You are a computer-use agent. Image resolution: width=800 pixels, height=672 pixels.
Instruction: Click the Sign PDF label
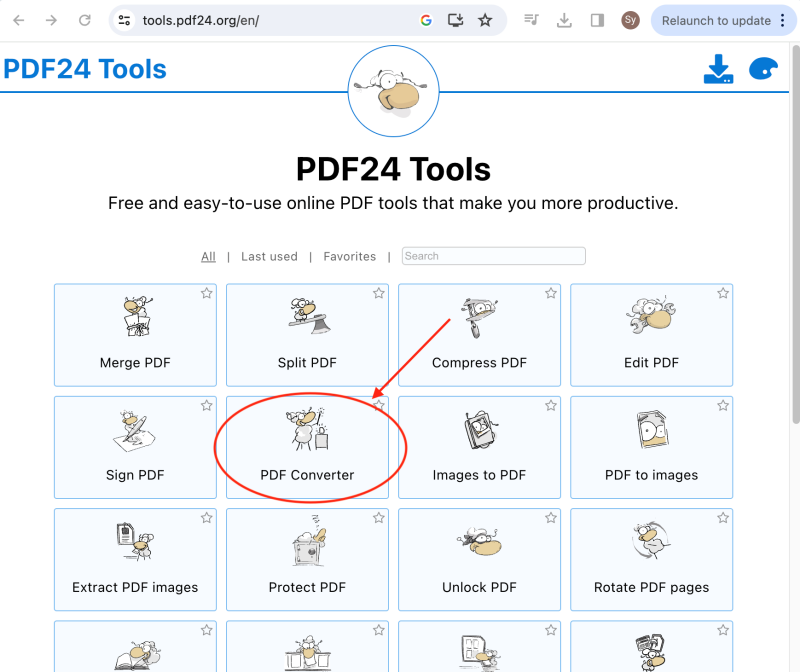click(135, 475)
